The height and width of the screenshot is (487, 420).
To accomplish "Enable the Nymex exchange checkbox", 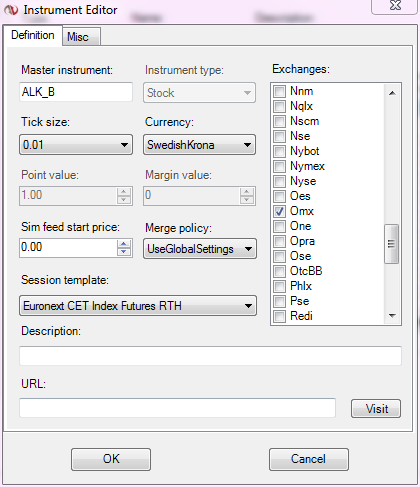I will point(279,166).
